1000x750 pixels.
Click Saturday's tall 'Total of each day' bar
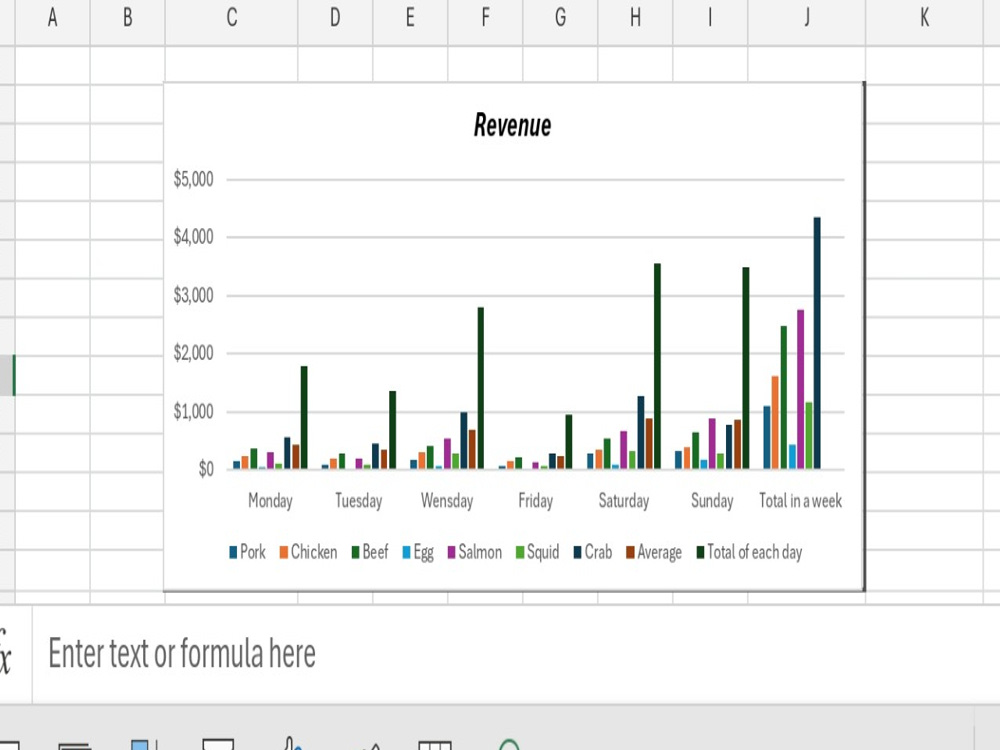pos(658,366)
